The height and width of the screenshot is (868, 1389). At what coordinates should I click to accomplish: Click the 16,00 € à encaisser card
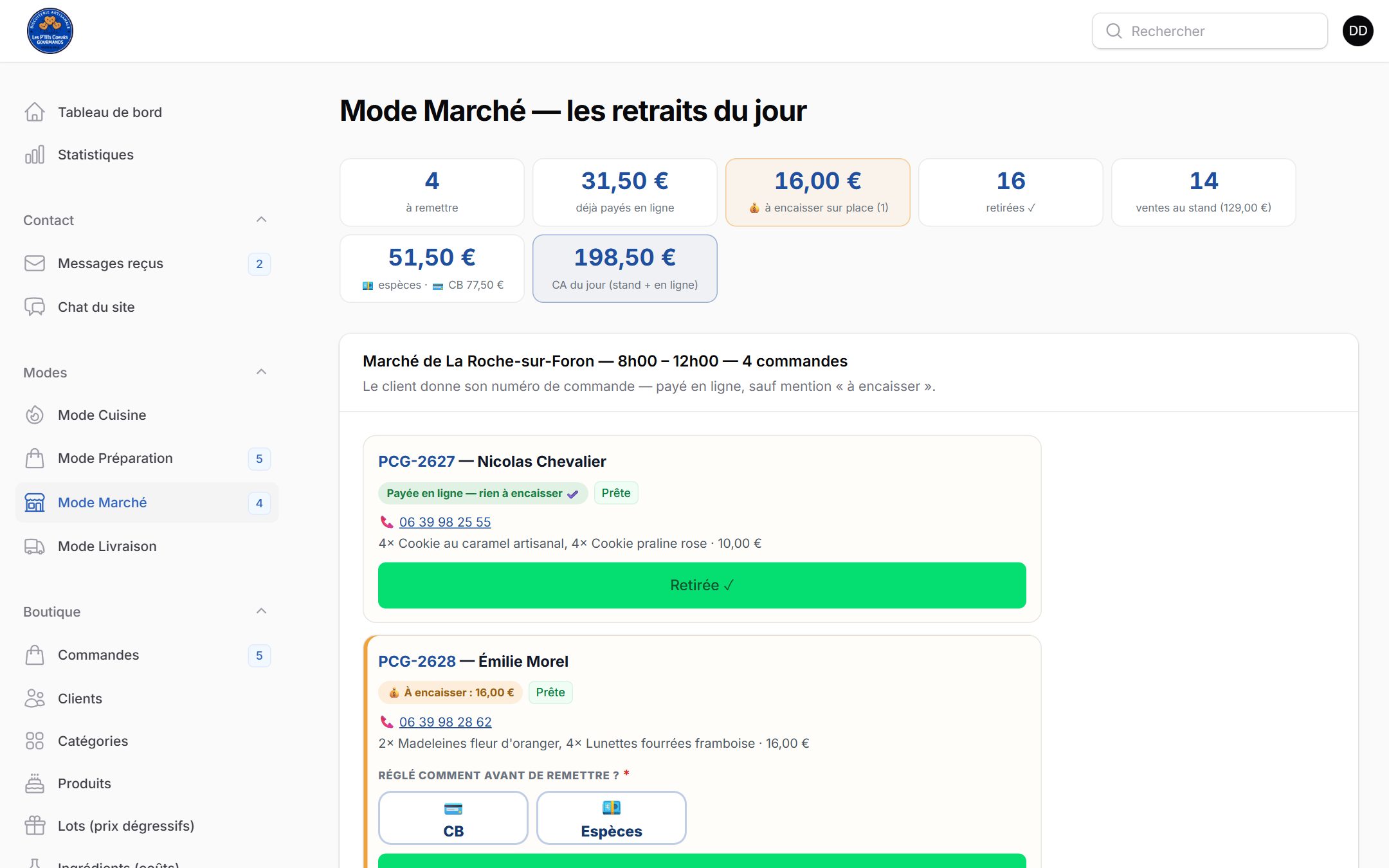818,192
